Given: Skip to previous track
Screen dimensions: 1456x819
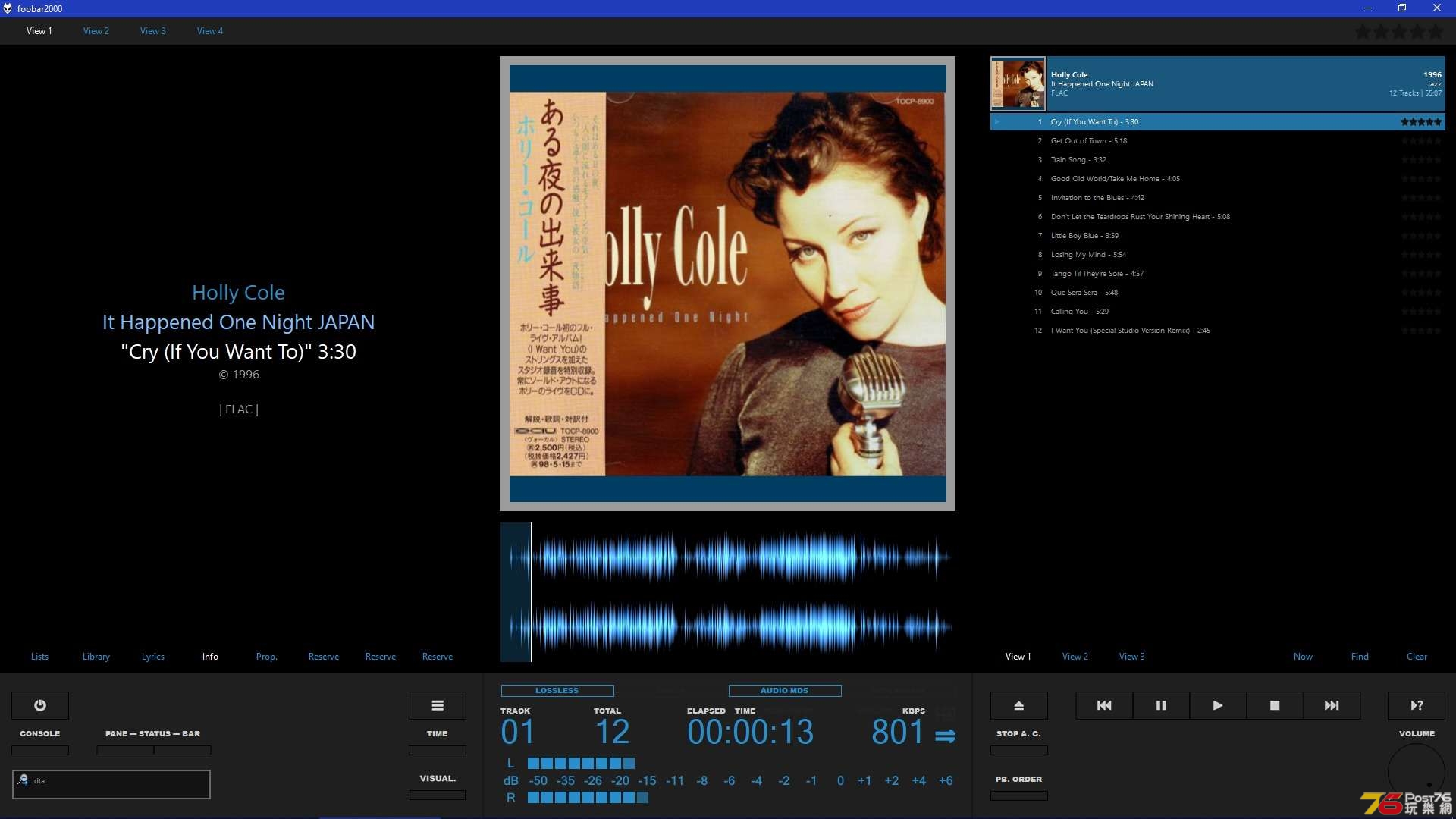Looking at the screenshot, I should point(1104,705).
